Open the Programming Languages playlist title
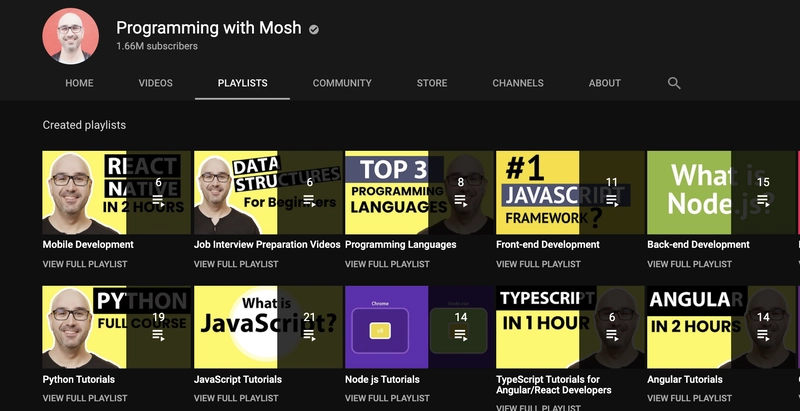Image resolution: width=800 pixels, height=411 pixels. point(401,245)
